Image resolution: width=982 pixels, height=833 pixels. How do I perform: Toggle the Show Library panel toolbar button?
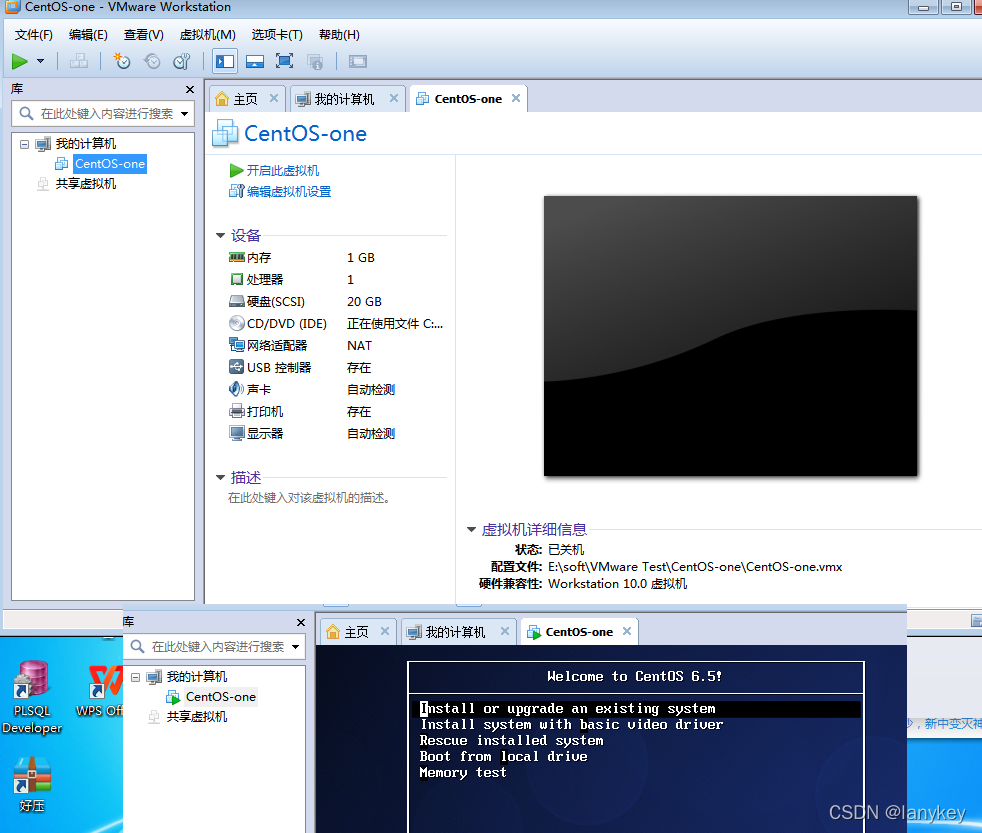tap(225, 61)
